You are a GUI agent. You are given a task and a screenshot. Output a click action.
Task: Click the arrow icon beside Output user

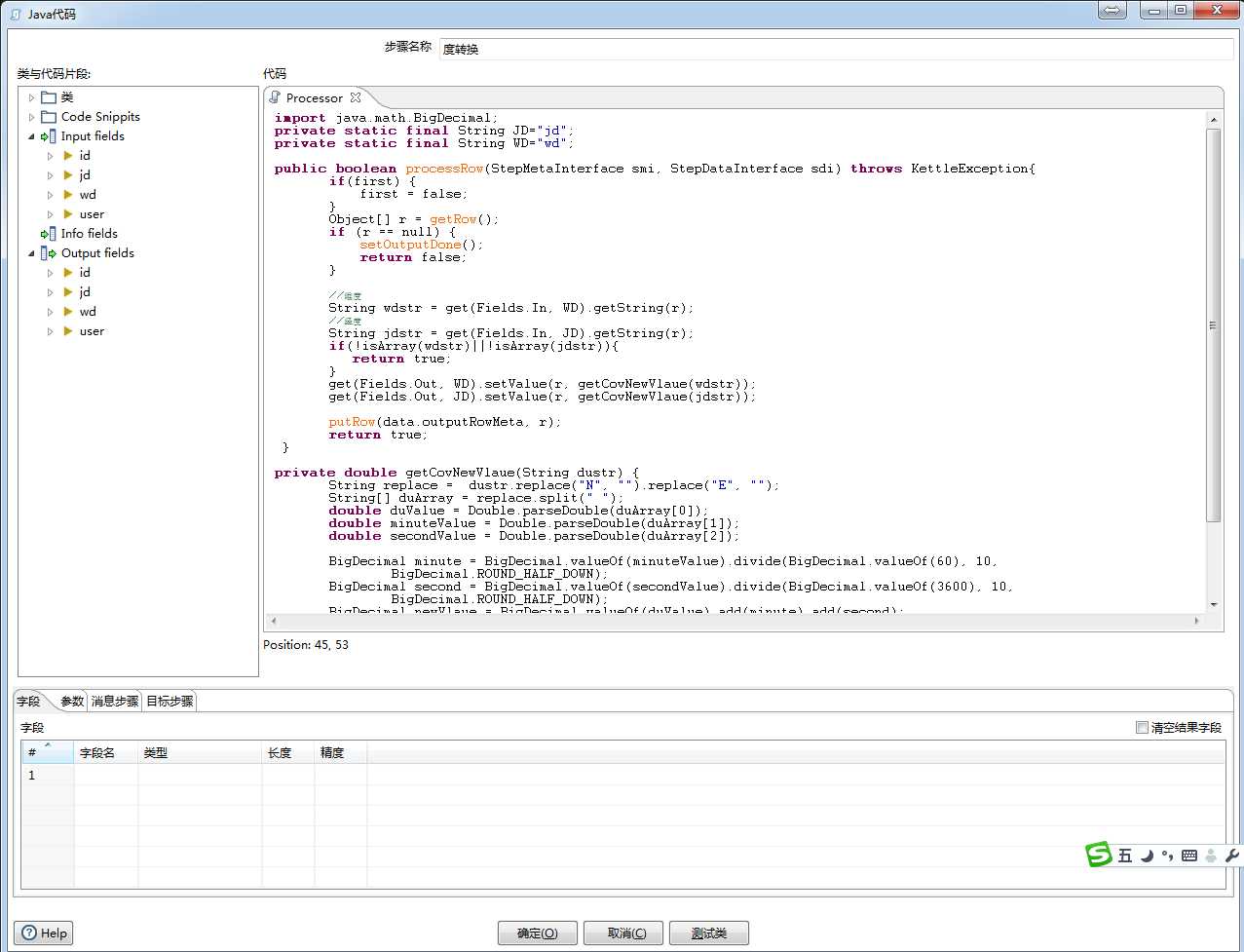(x=68, y=331)
